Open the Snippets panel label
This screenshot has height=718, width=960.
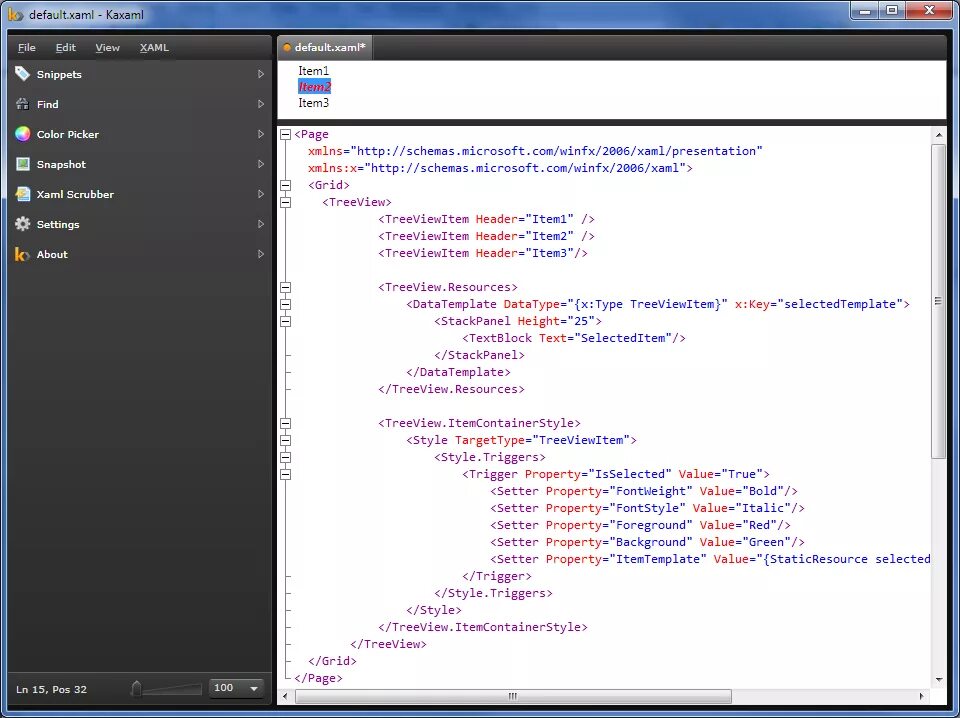point(59,75)
